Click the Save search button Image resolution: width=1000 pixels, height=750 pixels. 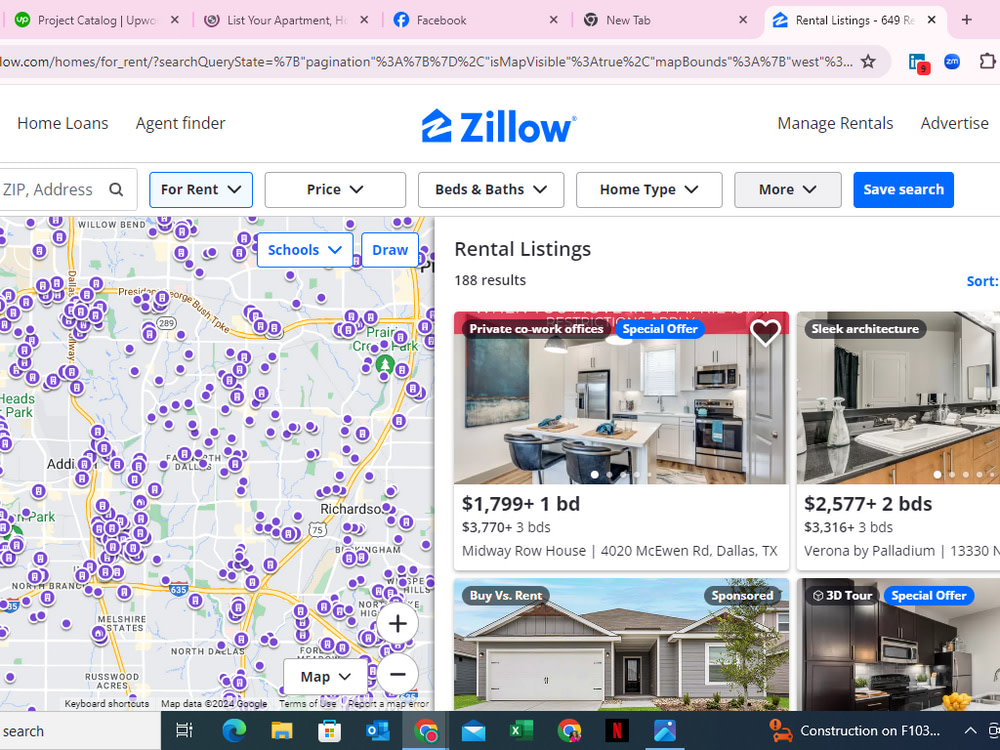[903, 189]
